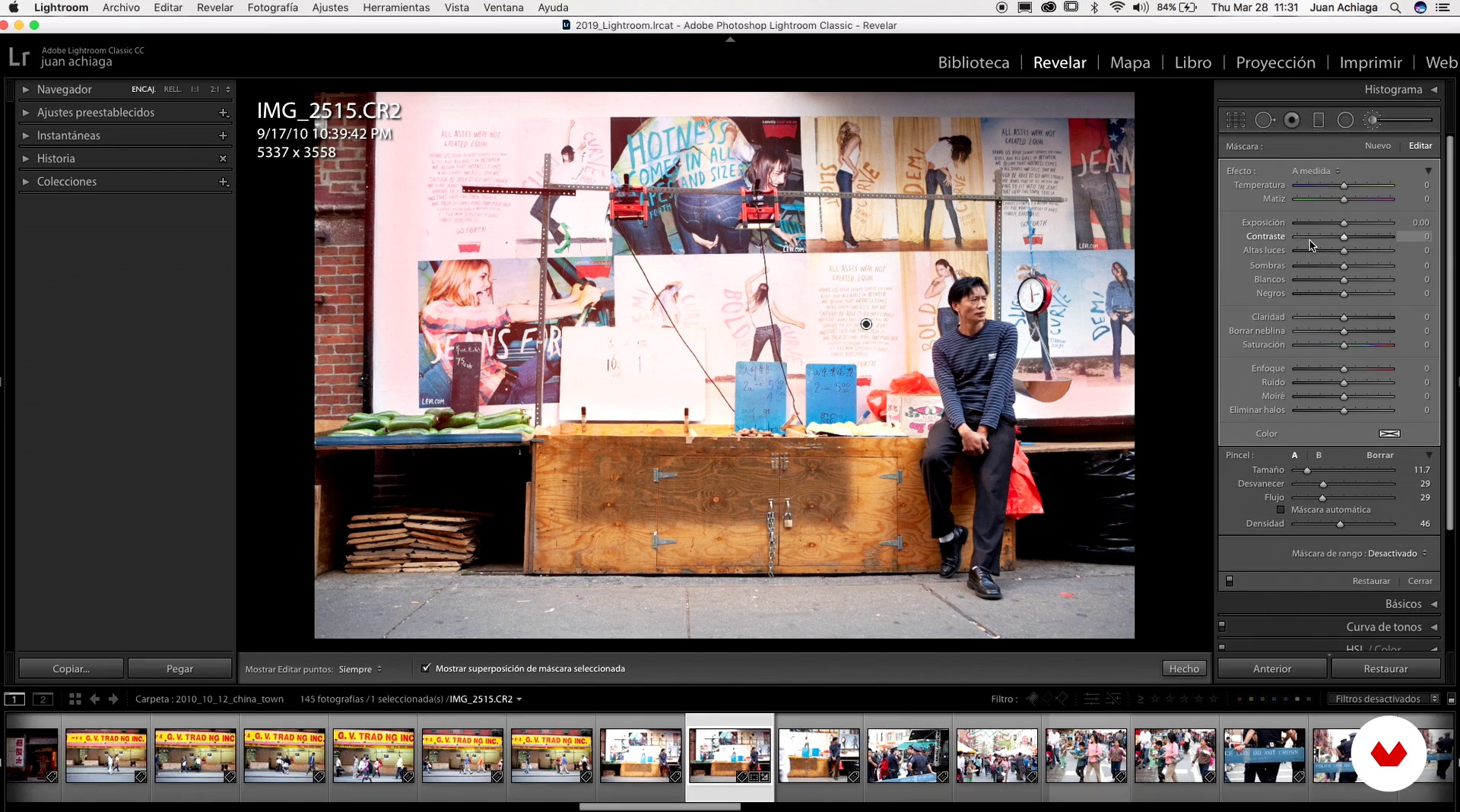The height and width of the screenshot is (812, 1460).
Task: Open the Apple menu
Action: coord(14,8)
